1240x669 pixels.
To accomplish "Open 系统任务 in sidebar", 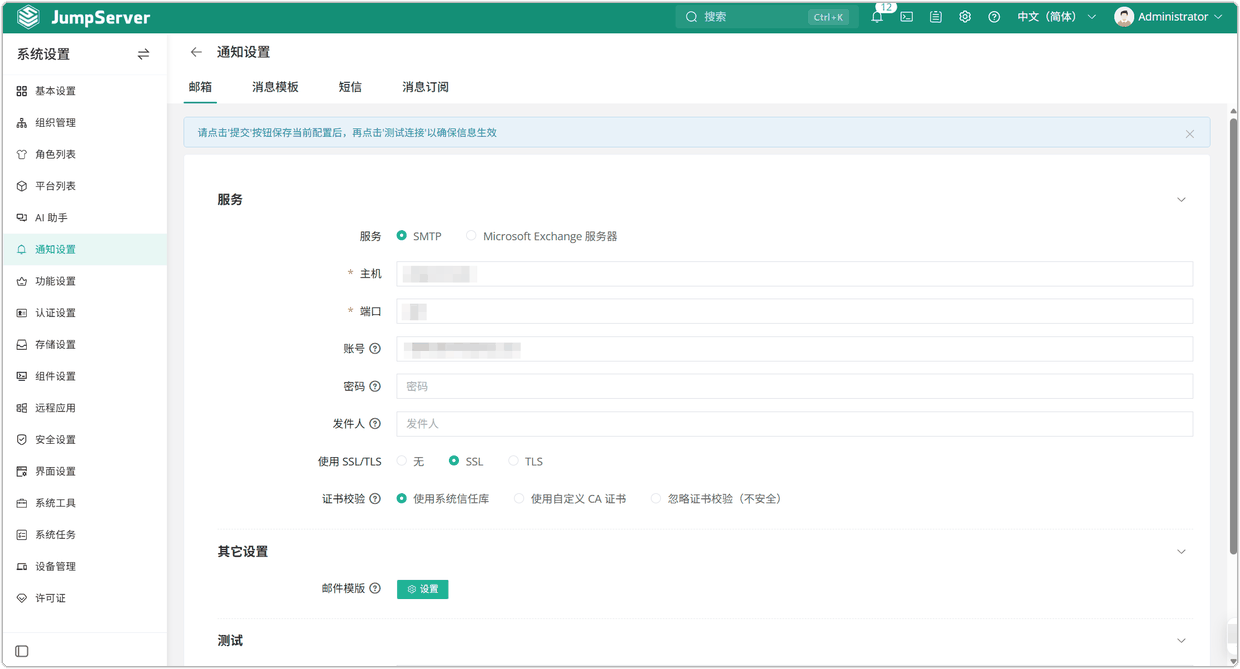I will [x=84, y=535].
